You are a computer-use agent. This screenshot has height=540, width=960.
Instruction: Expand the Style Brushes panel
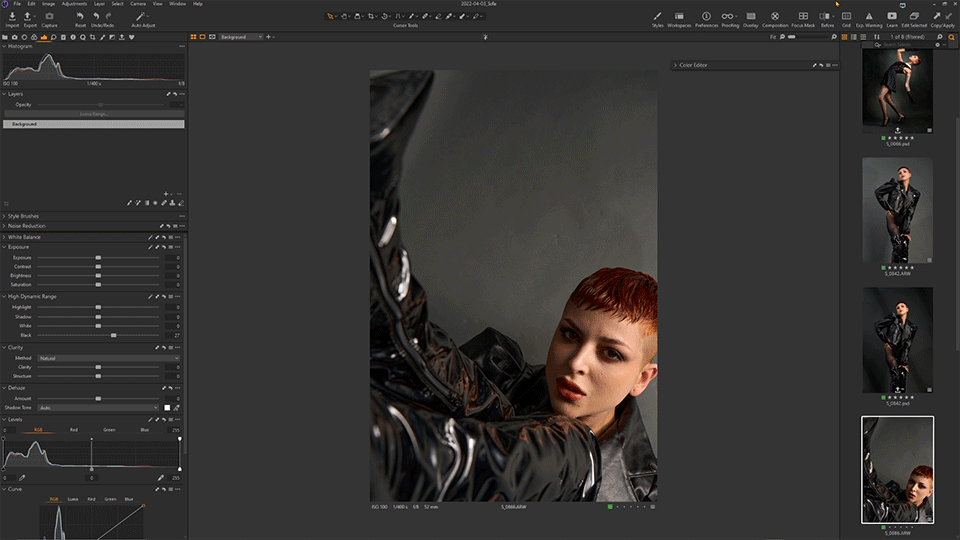[x=4, y=216]
